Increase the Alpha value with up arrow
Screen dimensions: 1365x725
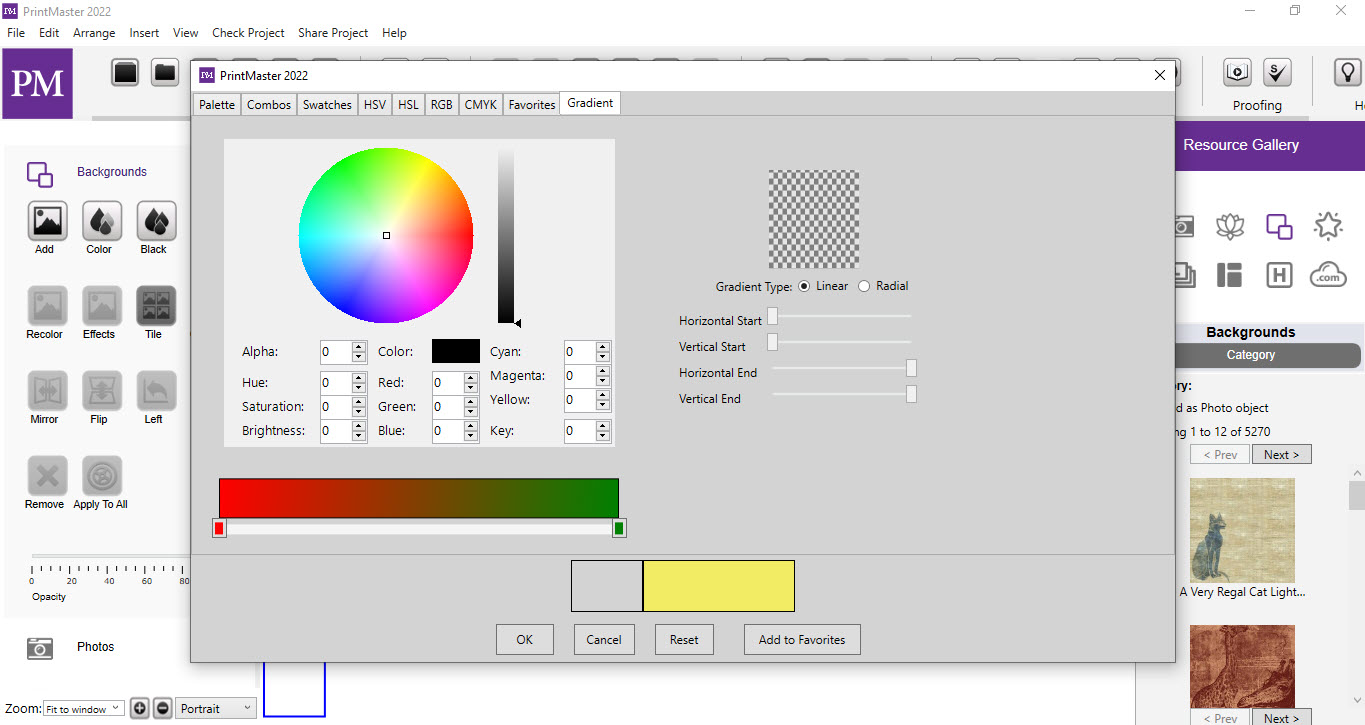point(359,347)
